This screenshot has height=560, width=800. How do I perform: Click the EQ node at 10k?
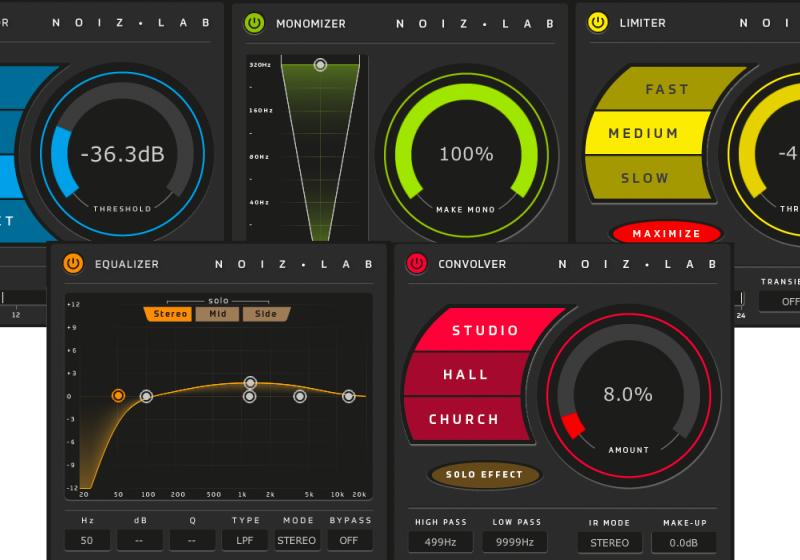click(349, 396)
